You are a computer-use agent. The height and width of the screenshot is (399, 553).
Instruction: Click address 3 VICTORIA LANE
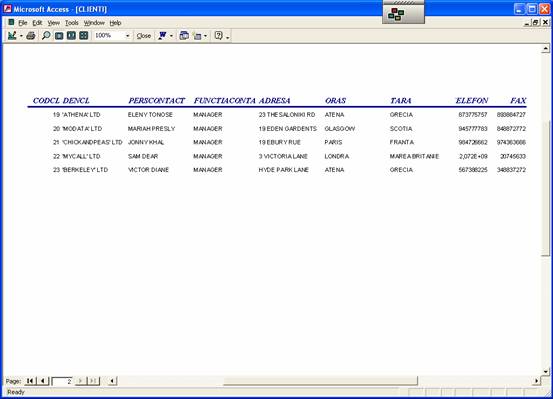(283, 156)
